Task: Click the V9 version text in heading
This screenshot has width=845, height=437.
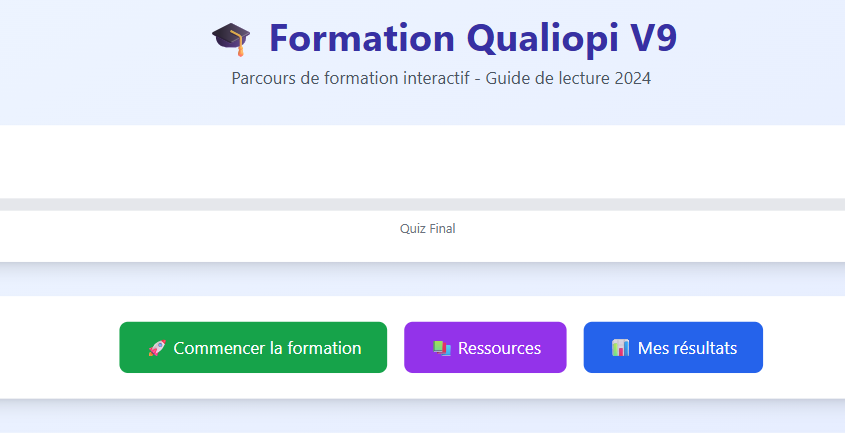Action: point(653,39)
